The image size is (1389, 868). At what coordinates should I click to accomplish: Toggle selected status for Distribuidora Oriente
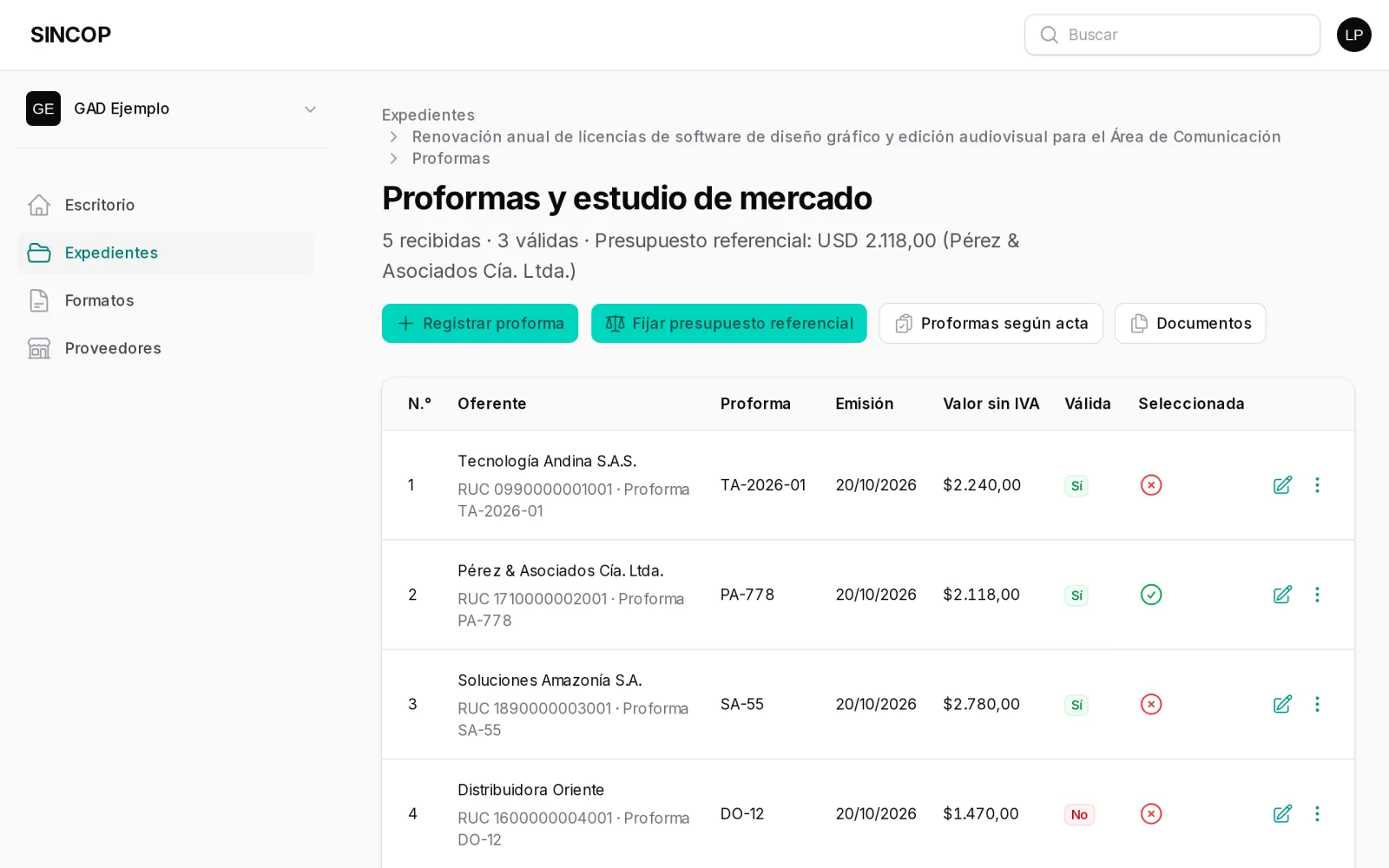point(1151,813)
